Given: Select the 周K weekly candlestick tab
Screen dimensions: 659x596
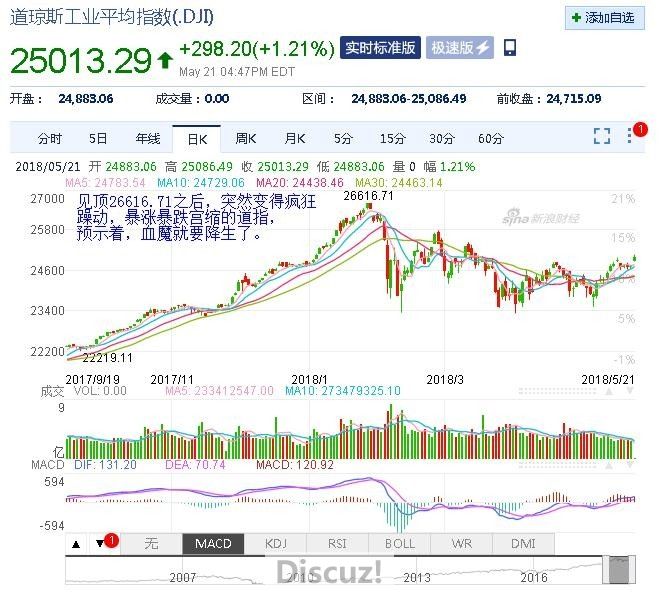Looking at the screenshot, I should pyautogui.click(x=246, y=138).
